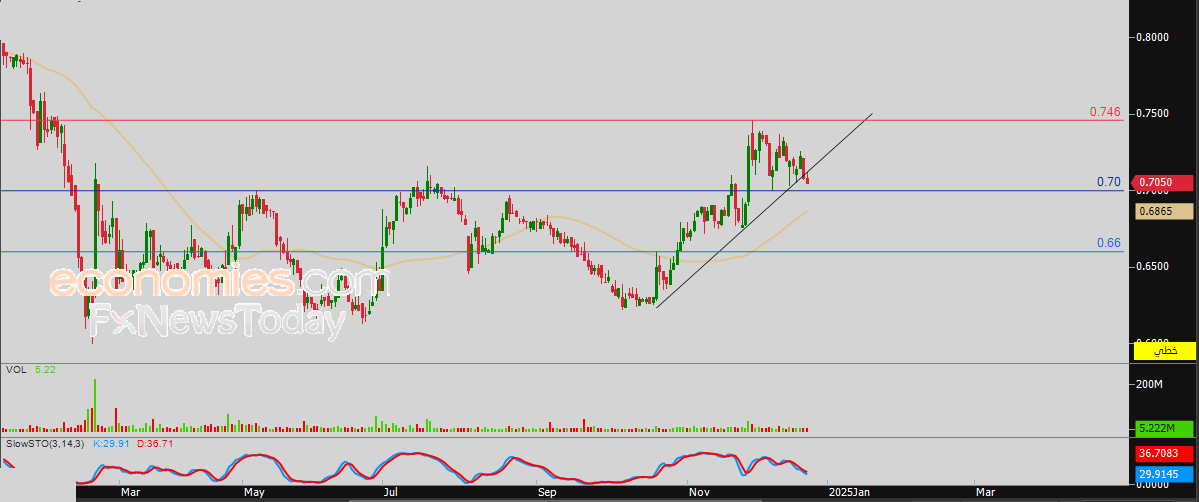Click the Mar label preceding May

131,492
